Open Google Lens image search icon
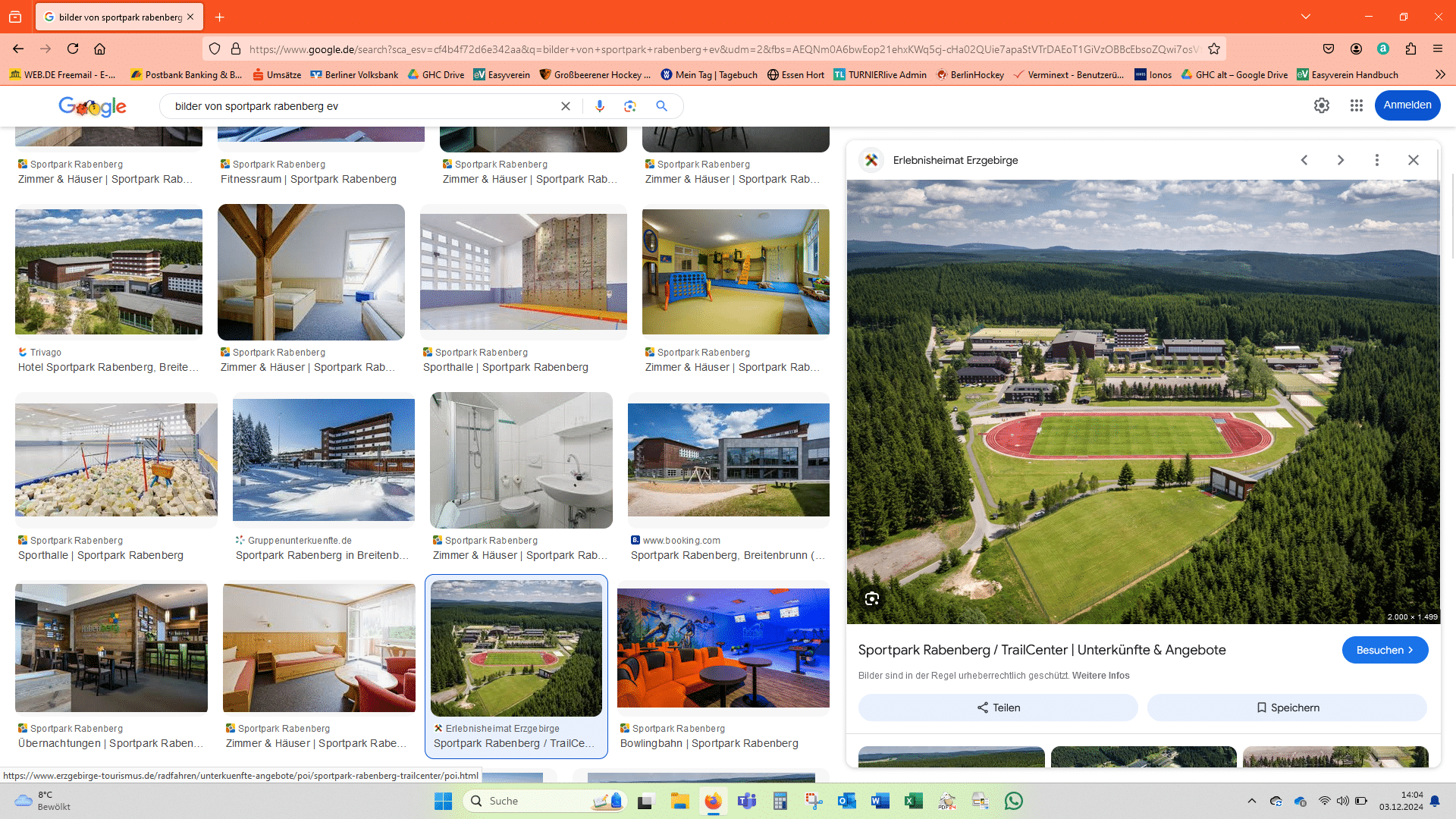1456x819 pixels. tap(630, 106)
